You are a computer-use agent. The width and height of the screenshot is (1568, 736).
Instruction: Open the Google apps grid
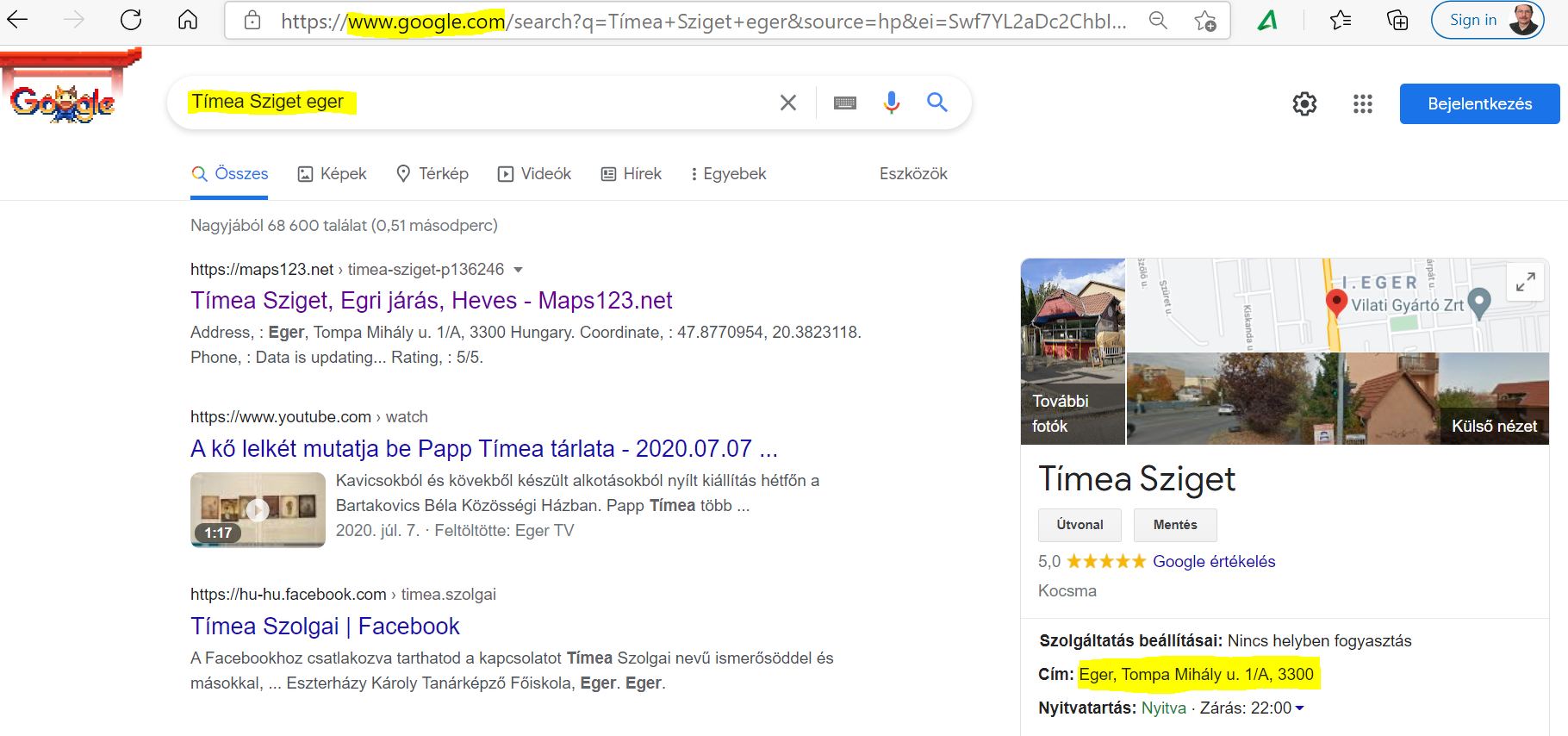coord(1362,104)
